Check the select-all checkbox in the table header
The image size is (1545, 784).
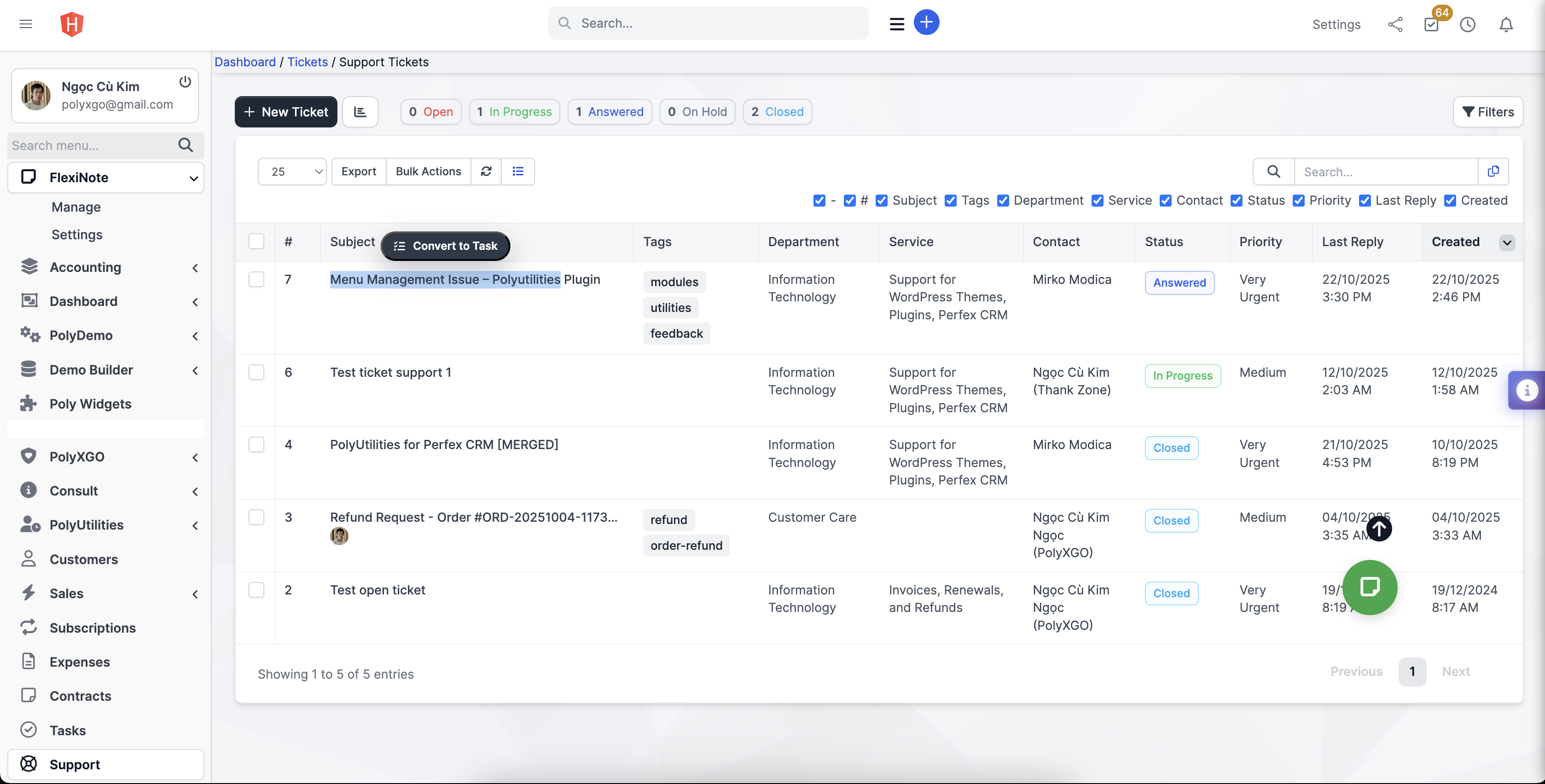[257, 241]
